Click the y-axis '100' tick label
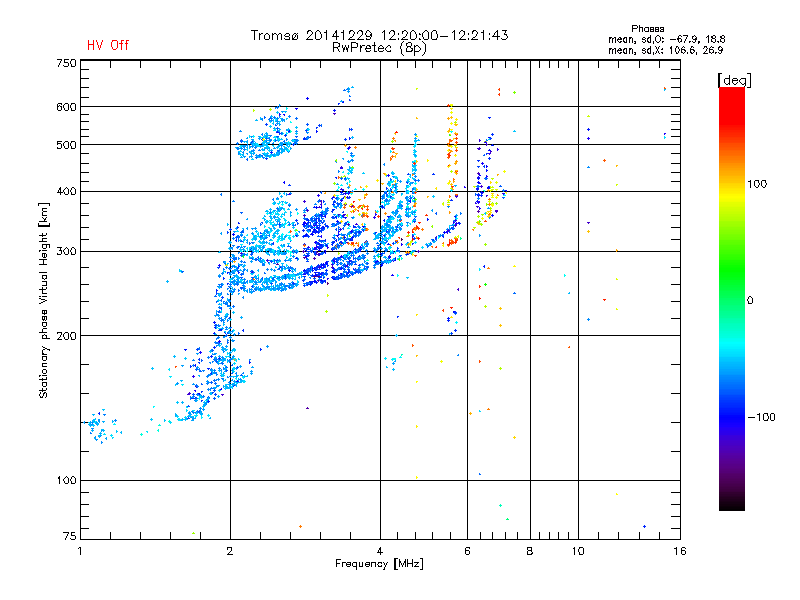This screenshot has width=800, height=600. 66,480
